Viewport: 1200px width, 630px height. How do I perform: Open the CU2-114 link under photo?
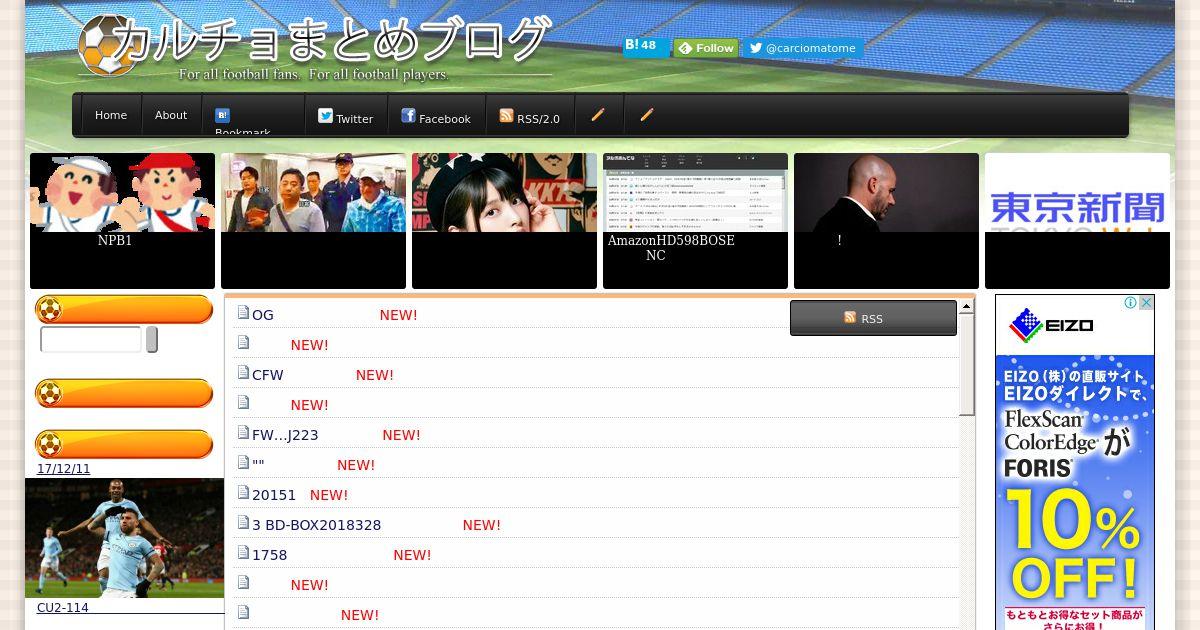(x=63, y=608)
